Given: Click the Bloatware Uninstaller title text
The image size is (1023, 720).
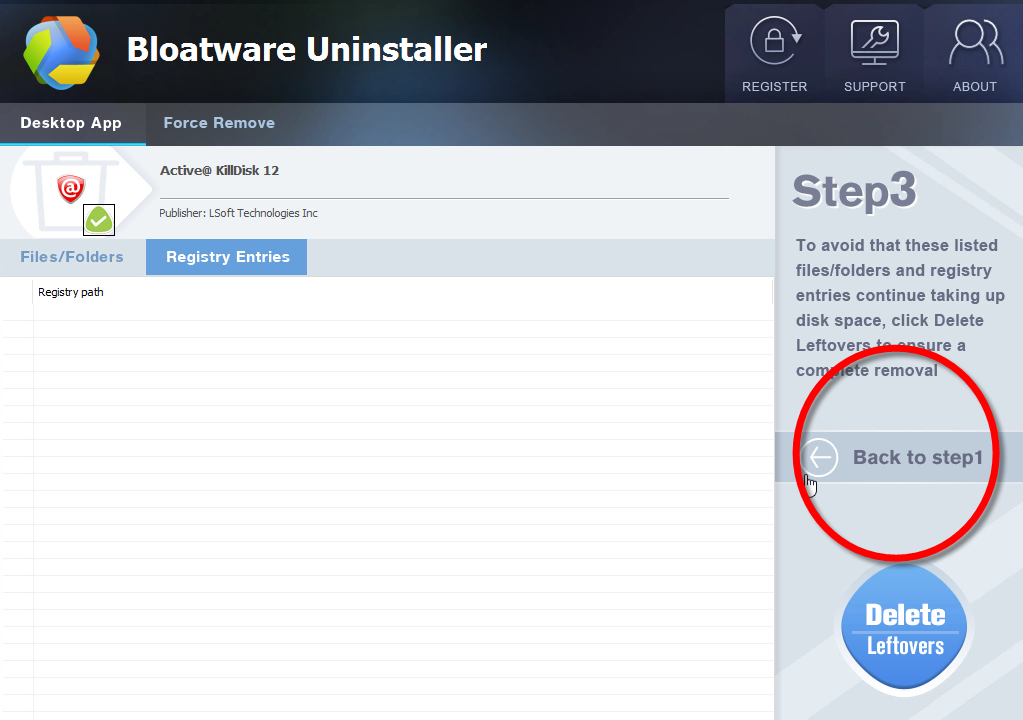Looking at the screenshot, I should pos(307,50).
